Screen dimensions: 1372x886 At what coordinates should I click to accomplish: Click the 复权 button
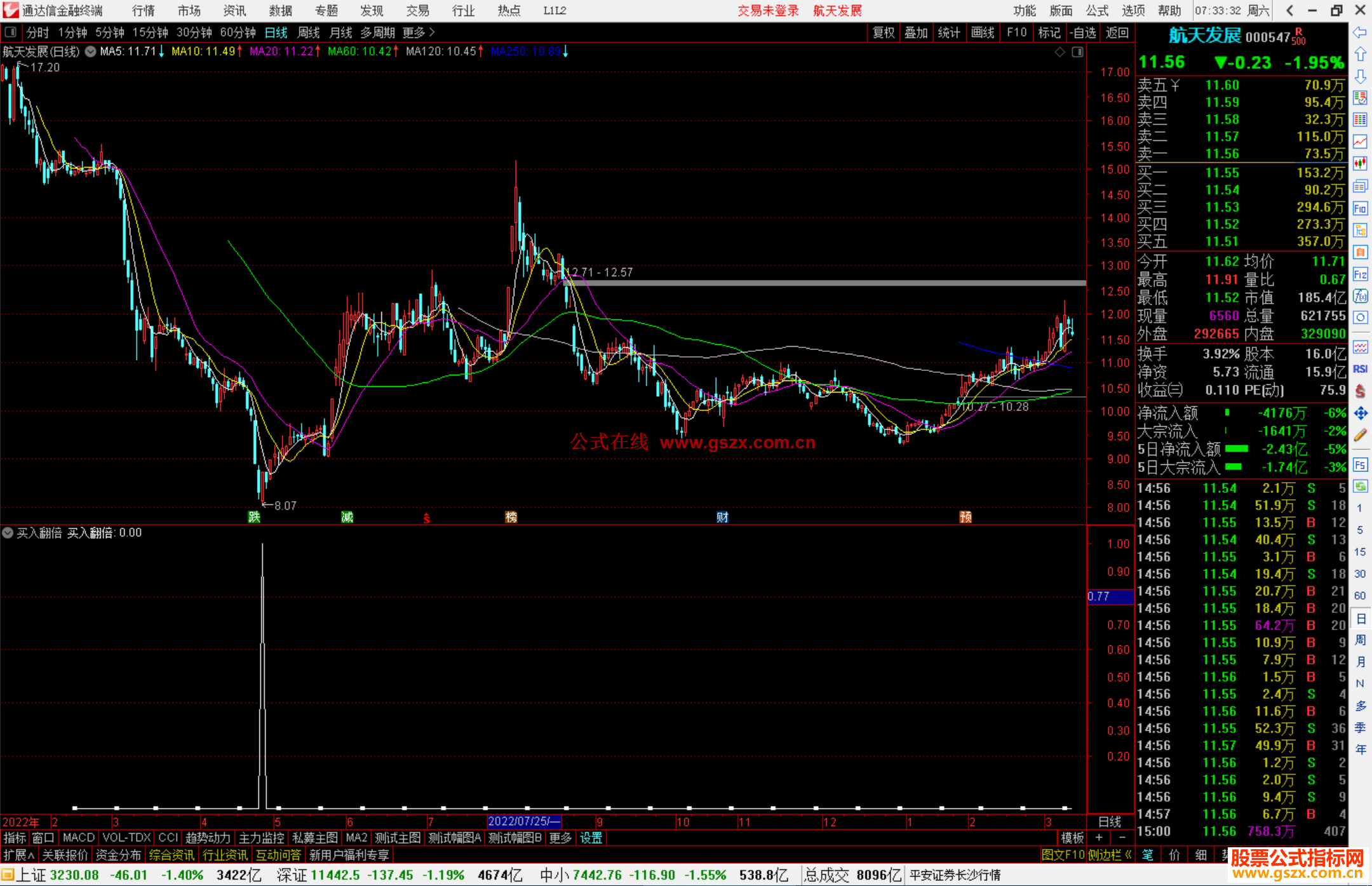click(883, 32)
